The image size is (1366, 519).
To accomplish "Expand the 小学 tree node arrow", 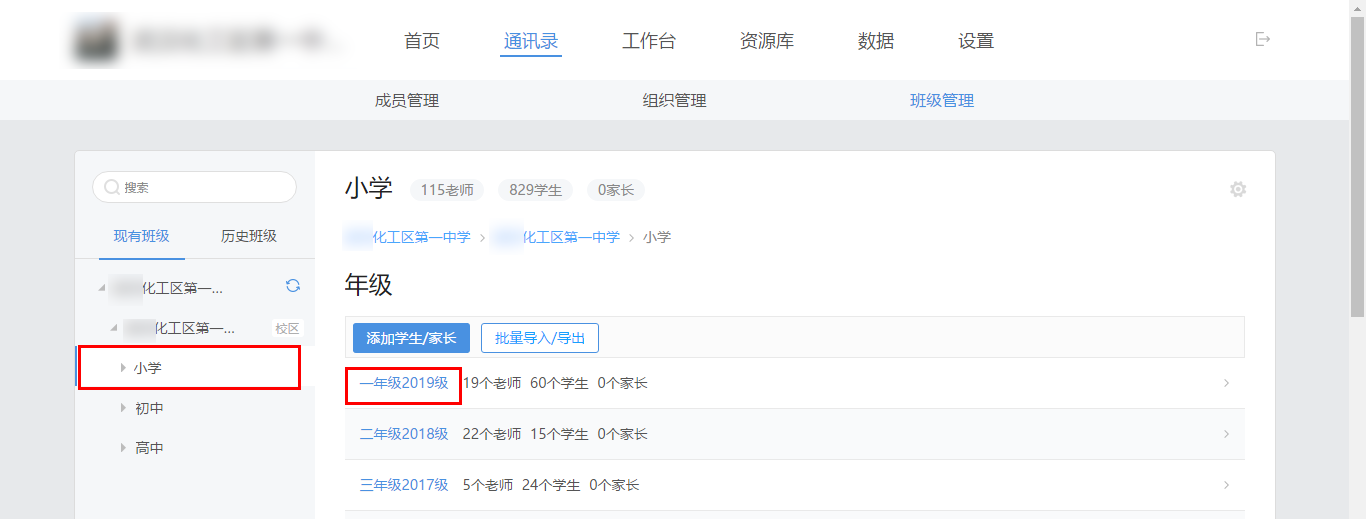I will pyautogui.click(x=123, y=368).
